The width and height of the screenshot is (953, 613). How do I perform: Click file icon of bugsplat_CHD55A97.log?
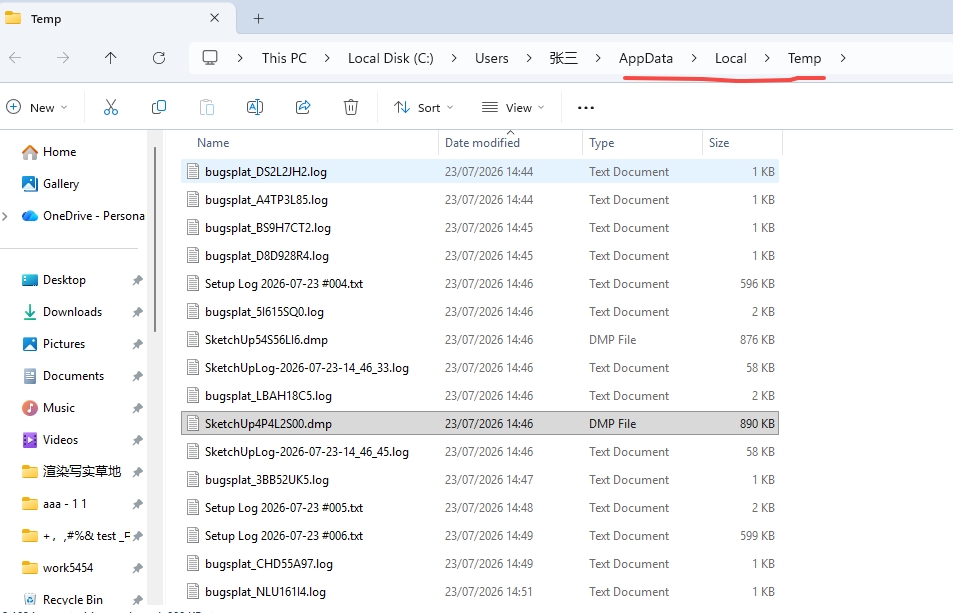(x=193, y=563)
